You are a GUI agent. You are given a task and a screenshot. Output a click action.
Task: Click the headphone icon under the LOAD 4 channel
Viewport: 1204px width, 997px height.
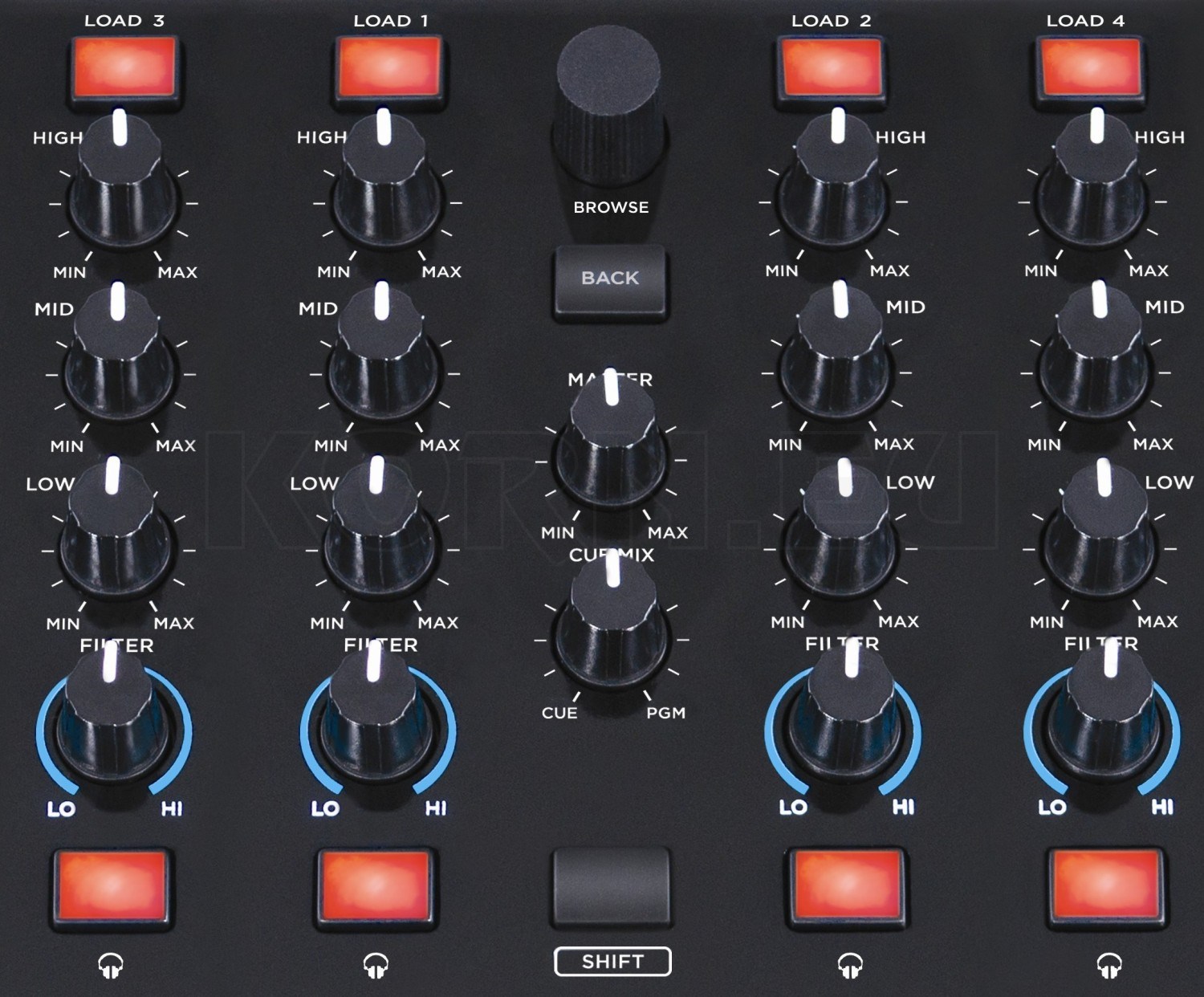pyautogui.click(x=1109, y=965)
